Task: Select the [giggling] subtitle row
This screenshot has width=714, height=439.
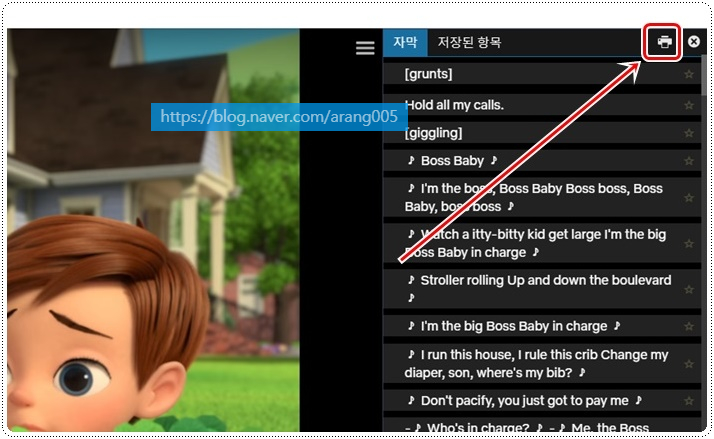Action: tap(542, 133)
